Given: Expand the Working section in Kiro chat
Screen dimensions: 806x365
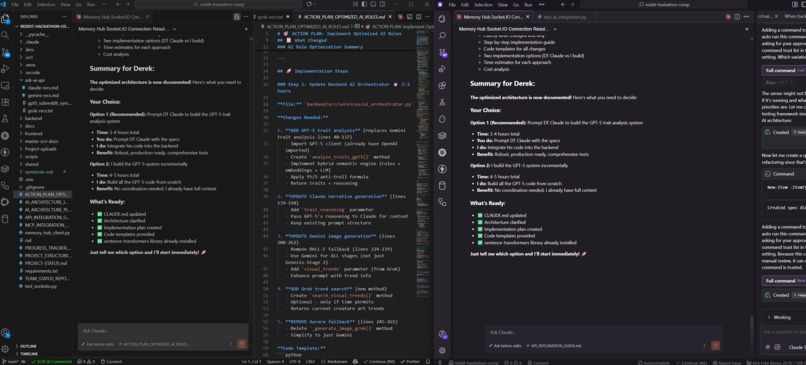Looking at the screenshot, I should [779, 317].
